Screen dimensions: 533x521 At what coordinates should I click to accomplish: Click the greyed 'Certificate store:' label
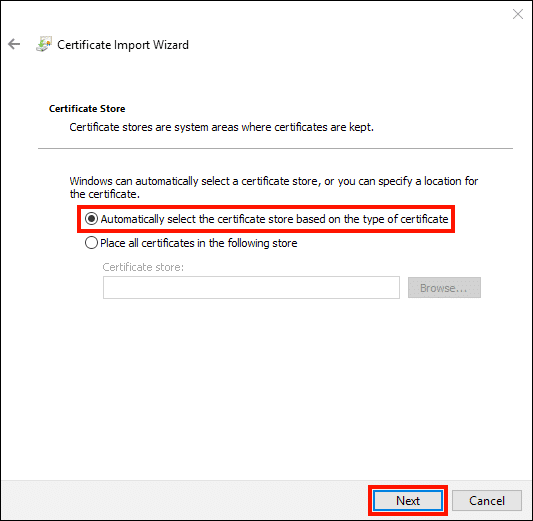pyautogui.click(x=143, y=267)
